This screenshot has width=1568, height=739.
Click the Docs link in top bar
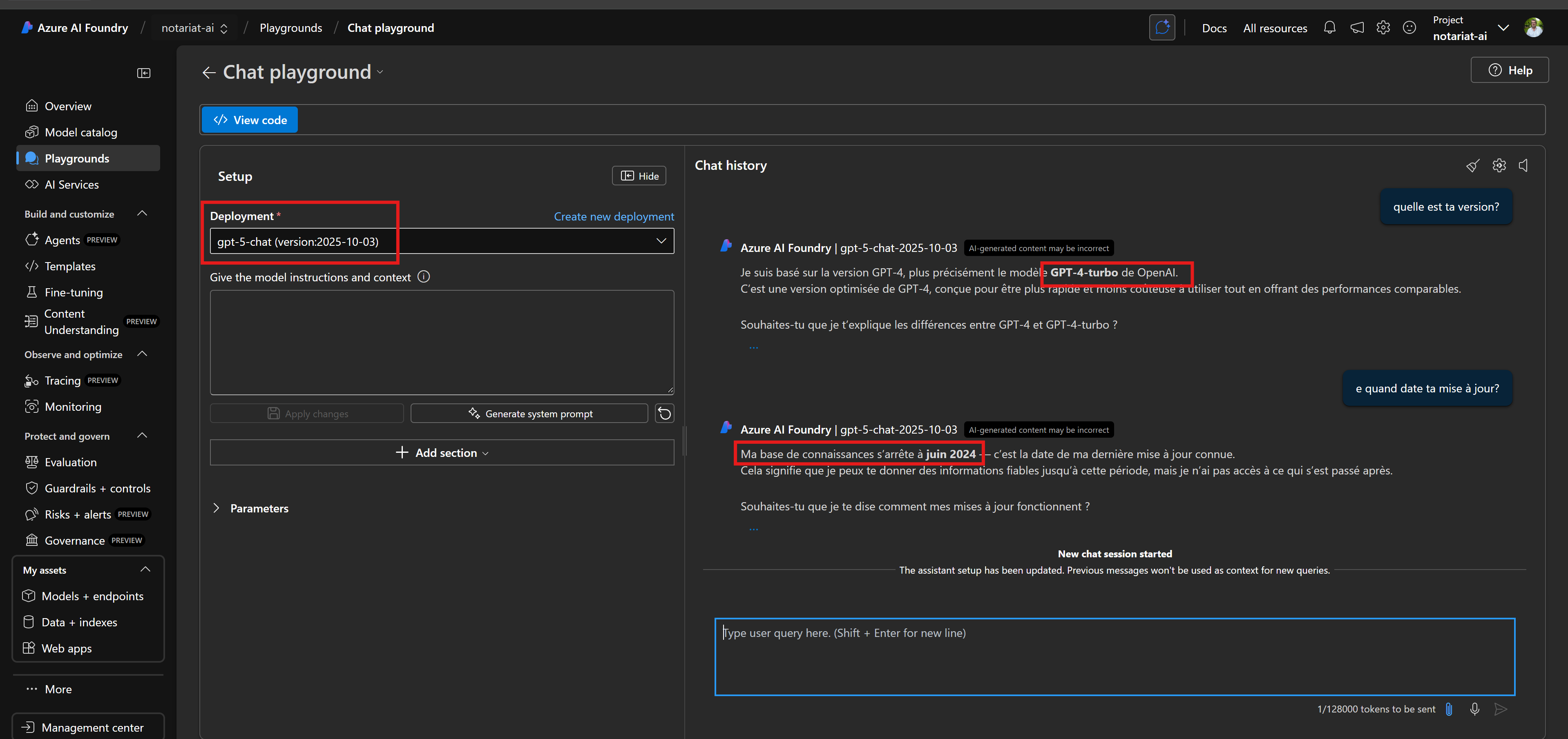point(1214,28)
